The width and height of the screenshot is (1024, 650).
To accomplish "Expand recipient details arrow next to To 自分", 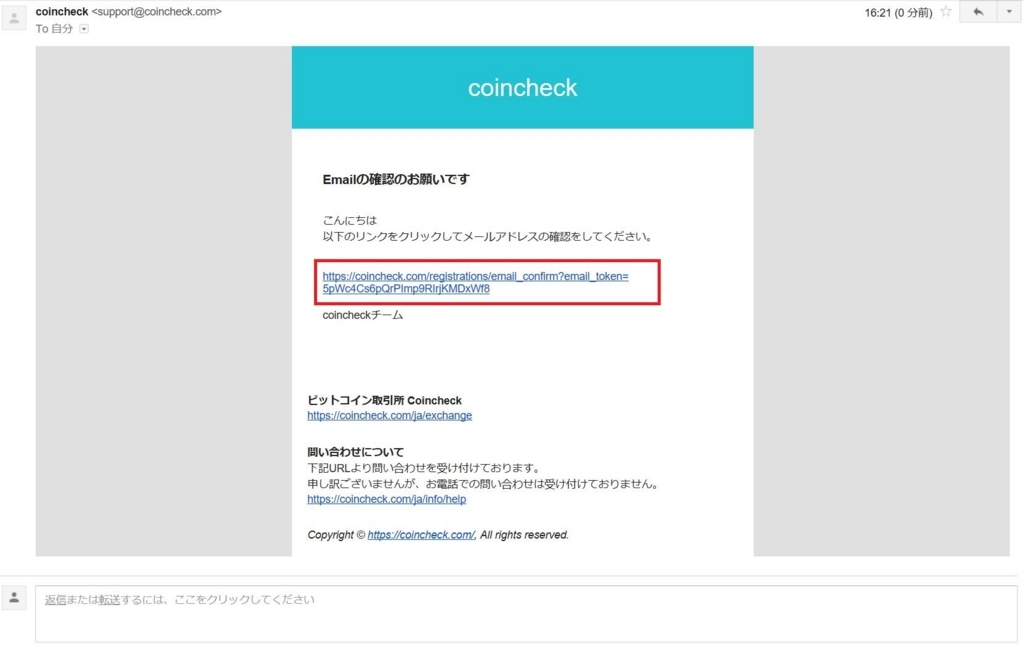I will pos(84,29).
